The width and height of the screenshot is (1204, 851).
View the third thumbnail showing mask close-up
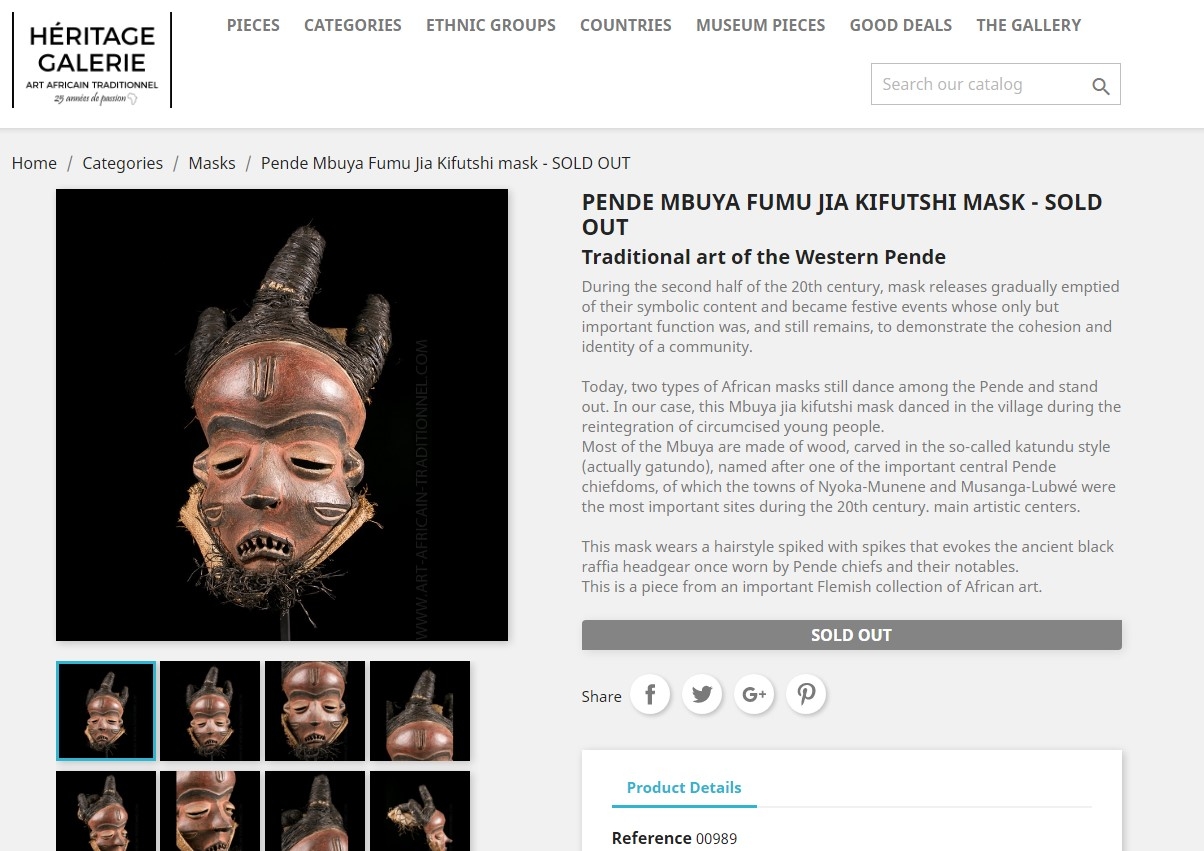pyautogui.click(x=315, y=711)
